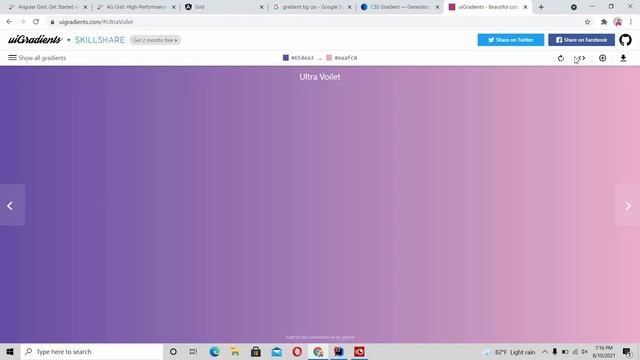Image resolution: width=640 pixels, height=360 pixels.
Task: Open the Skillshare sponsor link
Action: (100, 40)
